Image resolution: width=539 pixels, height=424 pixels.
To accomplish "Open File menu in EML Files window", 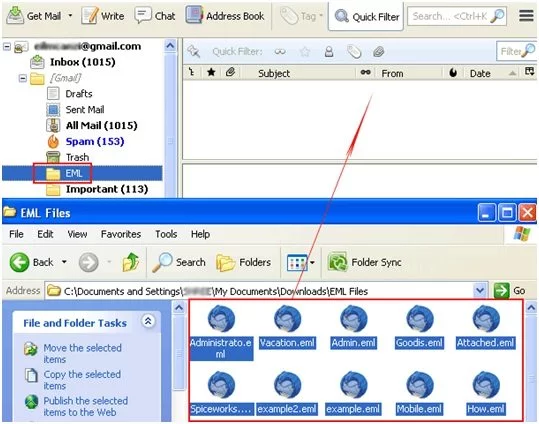I will [x=16, y=234].
